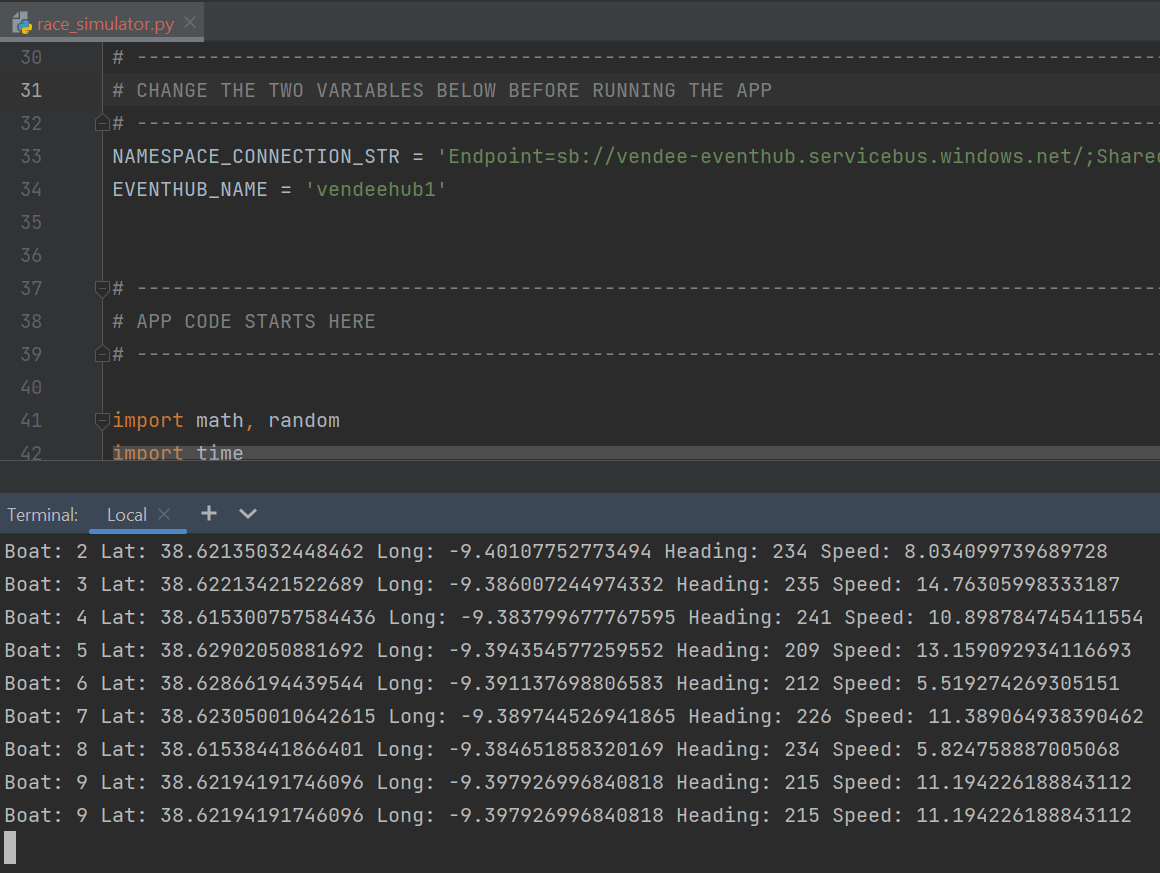Click the Terminal panel label
Screen dimensions: 1160x873
(x=42, y=514)
